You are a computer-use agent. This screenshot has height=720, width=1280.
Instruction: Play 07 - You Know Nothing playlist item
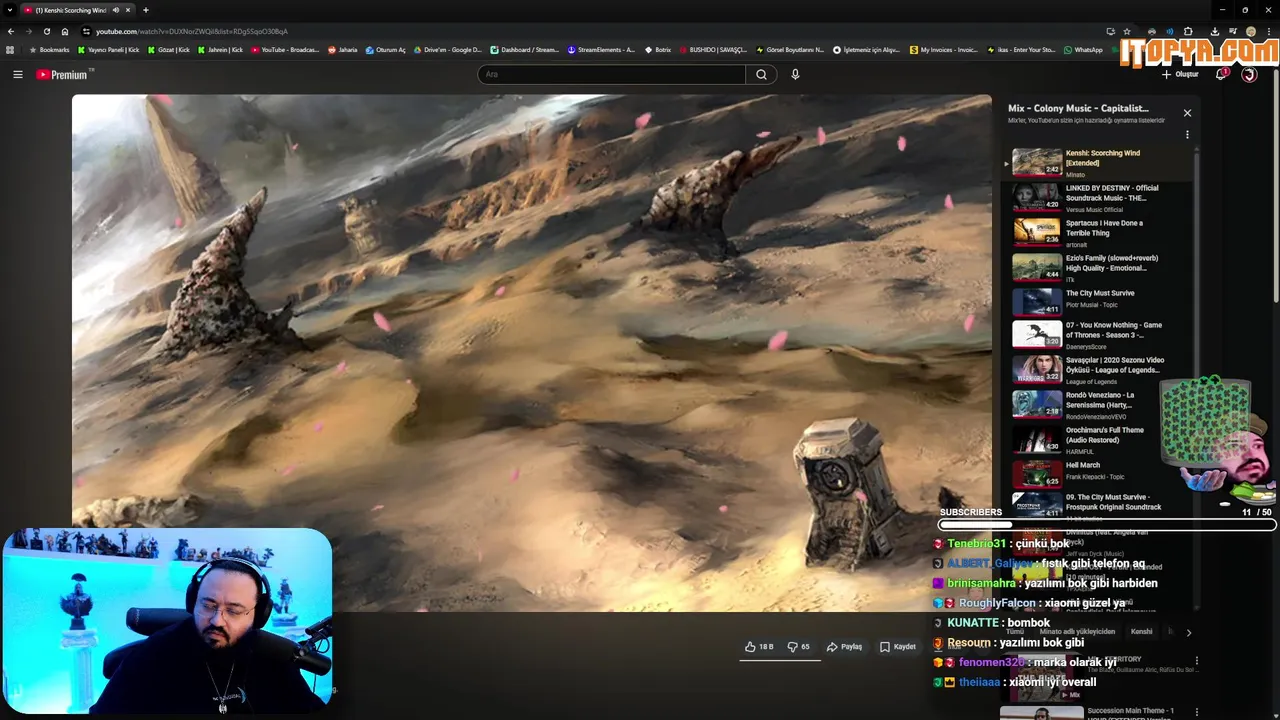[1098, 335]
